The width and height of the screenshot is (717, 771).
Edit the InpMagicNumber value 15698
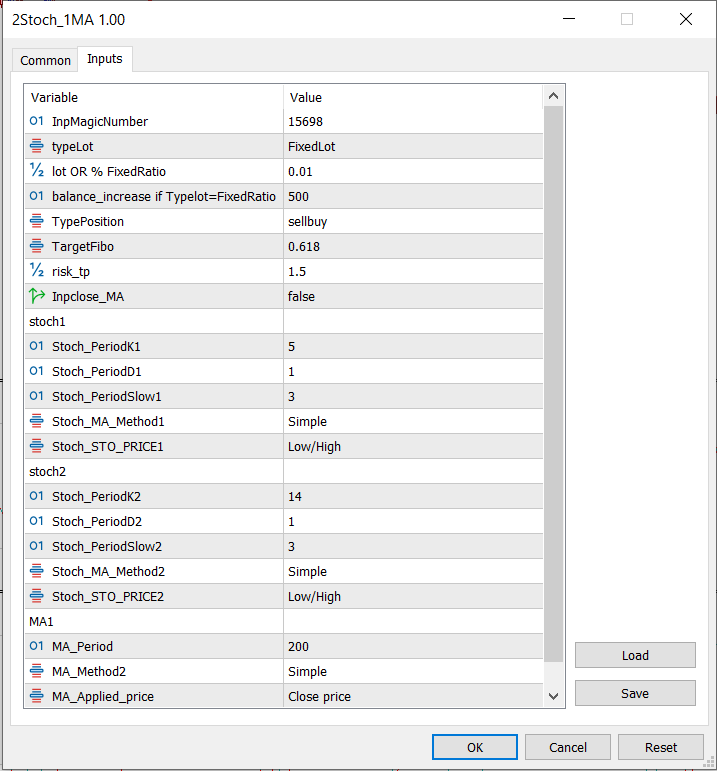click(412, 121)
